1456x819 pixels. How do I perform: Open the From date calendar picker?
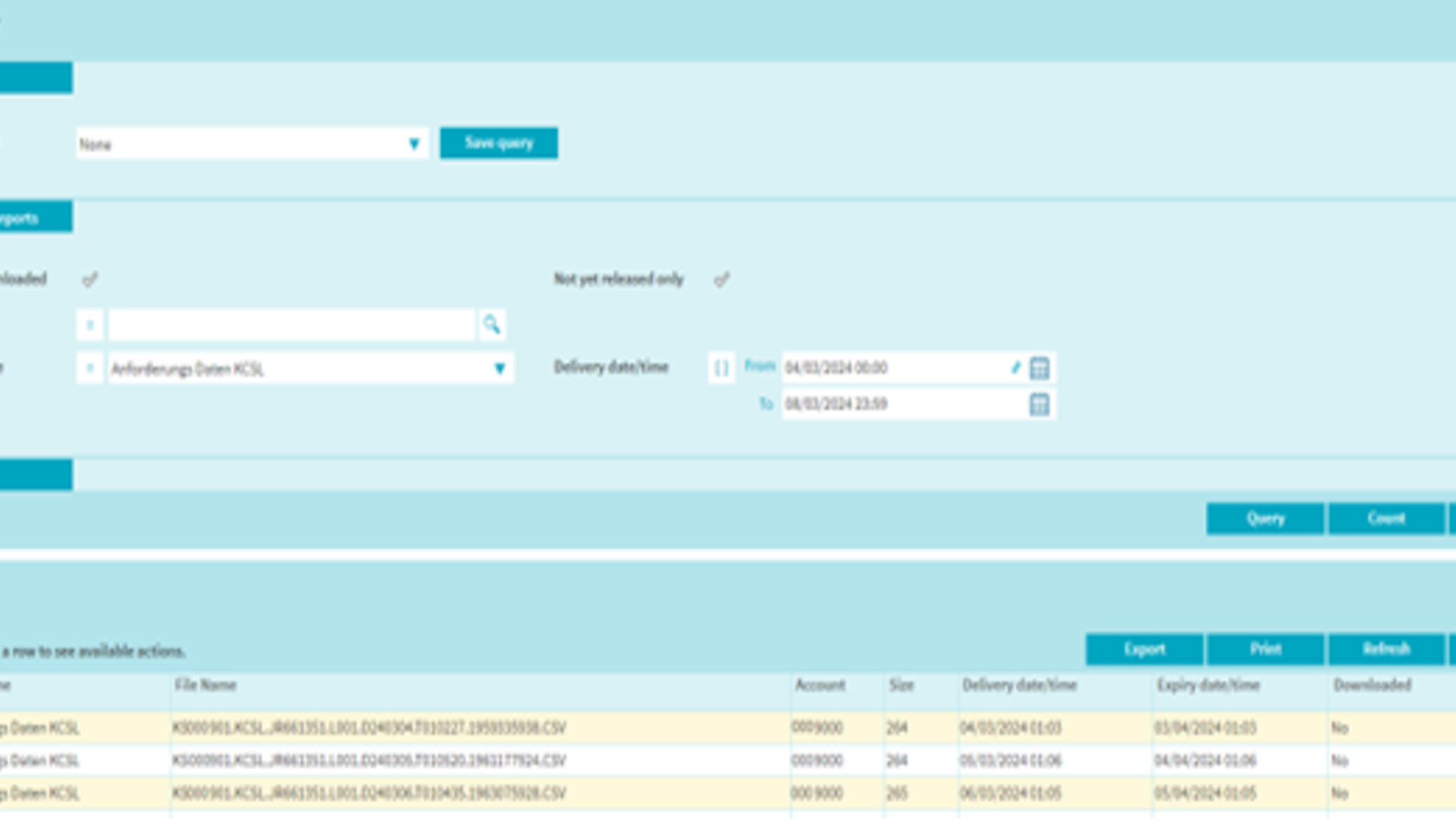(1039, 368)
